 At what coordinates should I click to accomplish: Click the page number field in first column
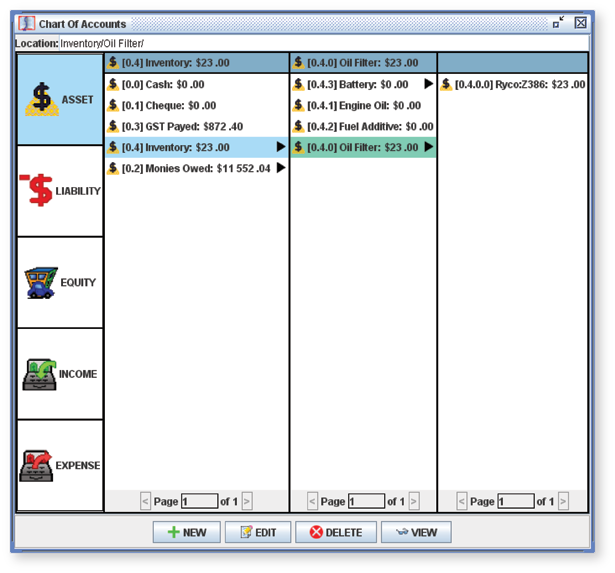click(200, 501)
